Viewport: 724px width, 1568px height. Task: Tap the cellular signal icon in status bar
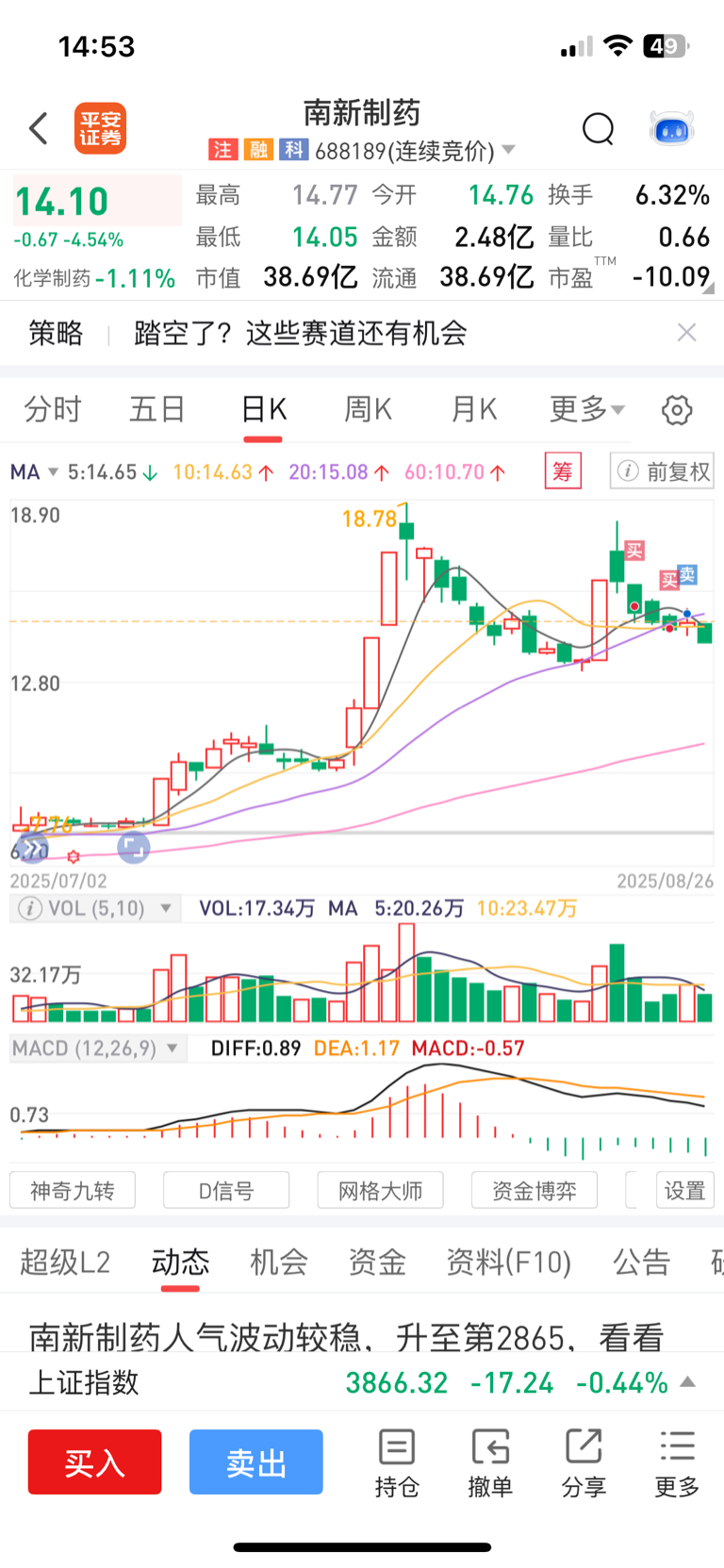coord(576,46)
